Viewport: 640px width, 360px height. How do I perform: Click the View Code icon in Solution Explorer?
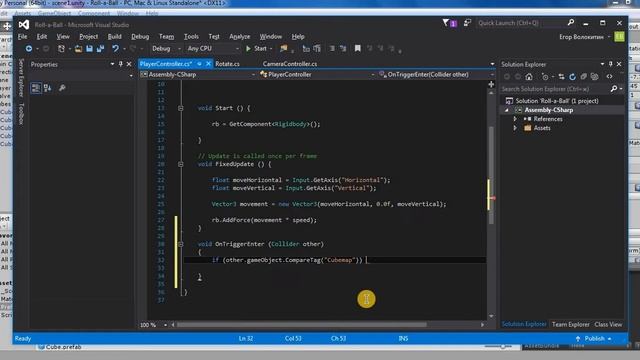pos(609,77)
